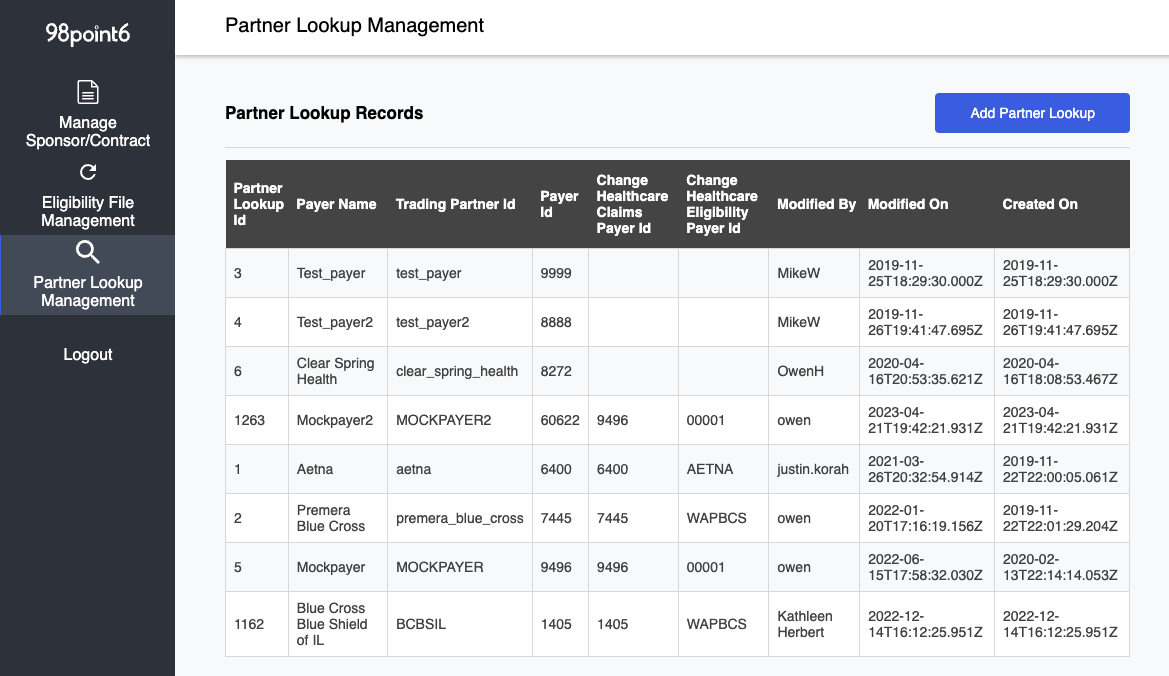Click created on 2020-04-16T18:08:53.467Z

[1060, 371]
